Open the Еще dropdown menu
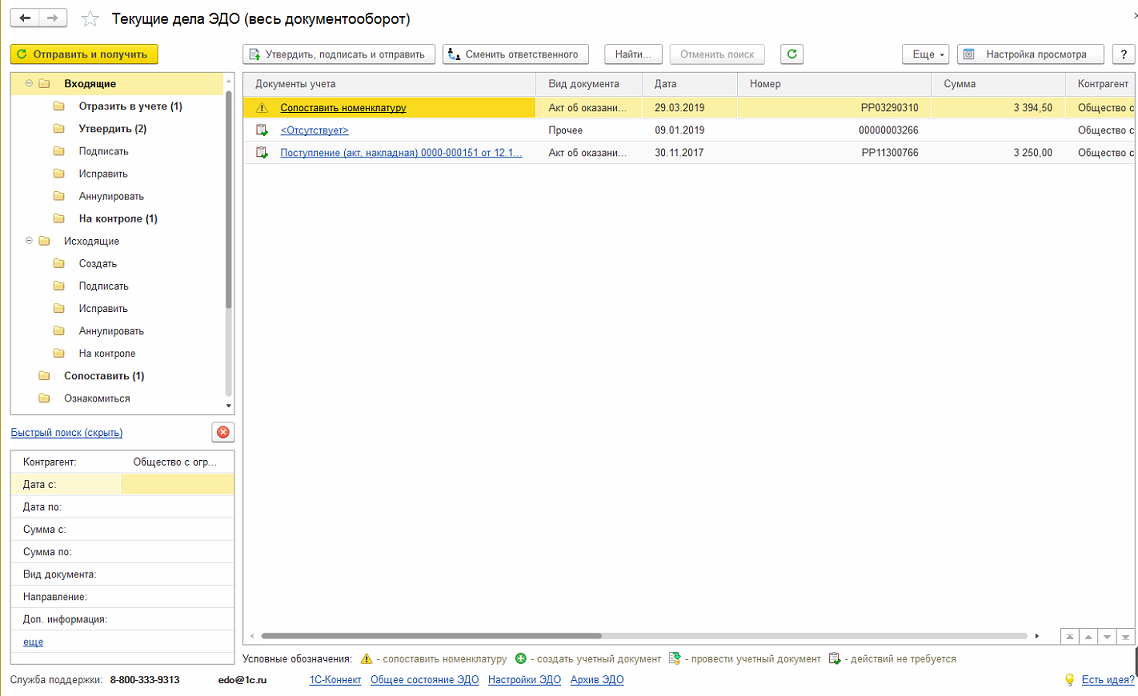Screen dimensions: 1138x696 coord(925,54)
